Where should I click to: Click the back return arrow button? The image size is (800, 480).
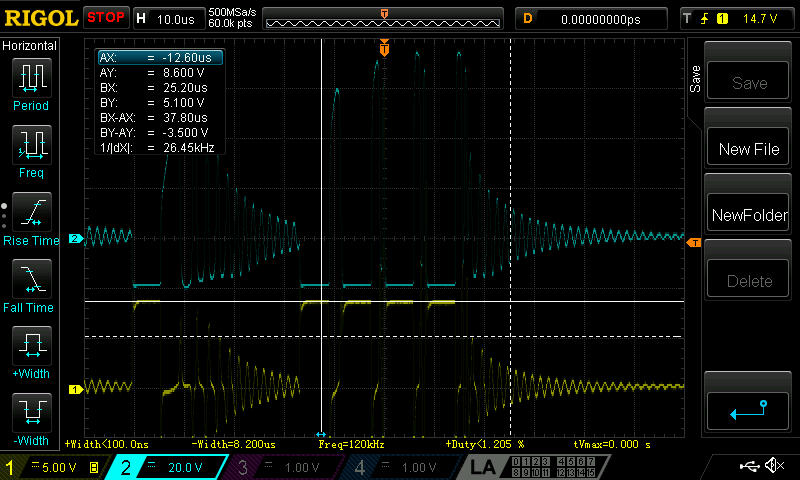point(748,411)
